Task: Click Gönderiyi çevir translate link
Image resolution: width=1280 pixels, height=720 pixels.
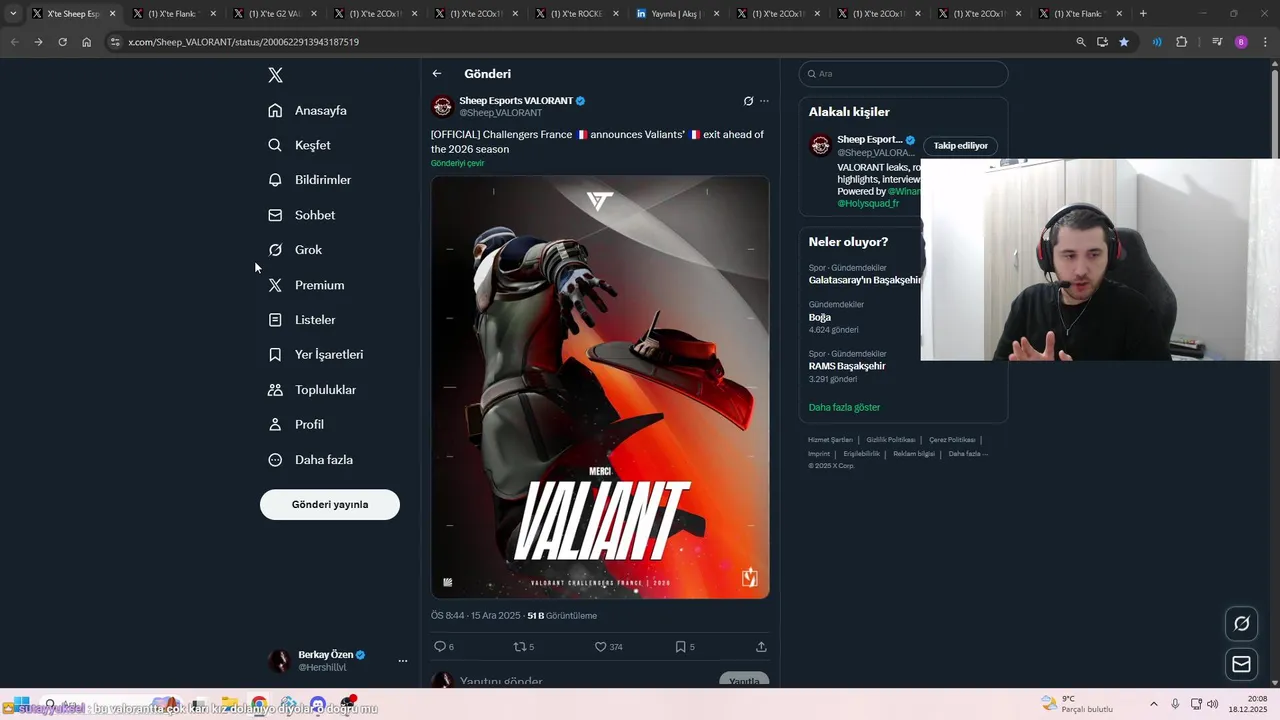Action: tap(457, 163)
